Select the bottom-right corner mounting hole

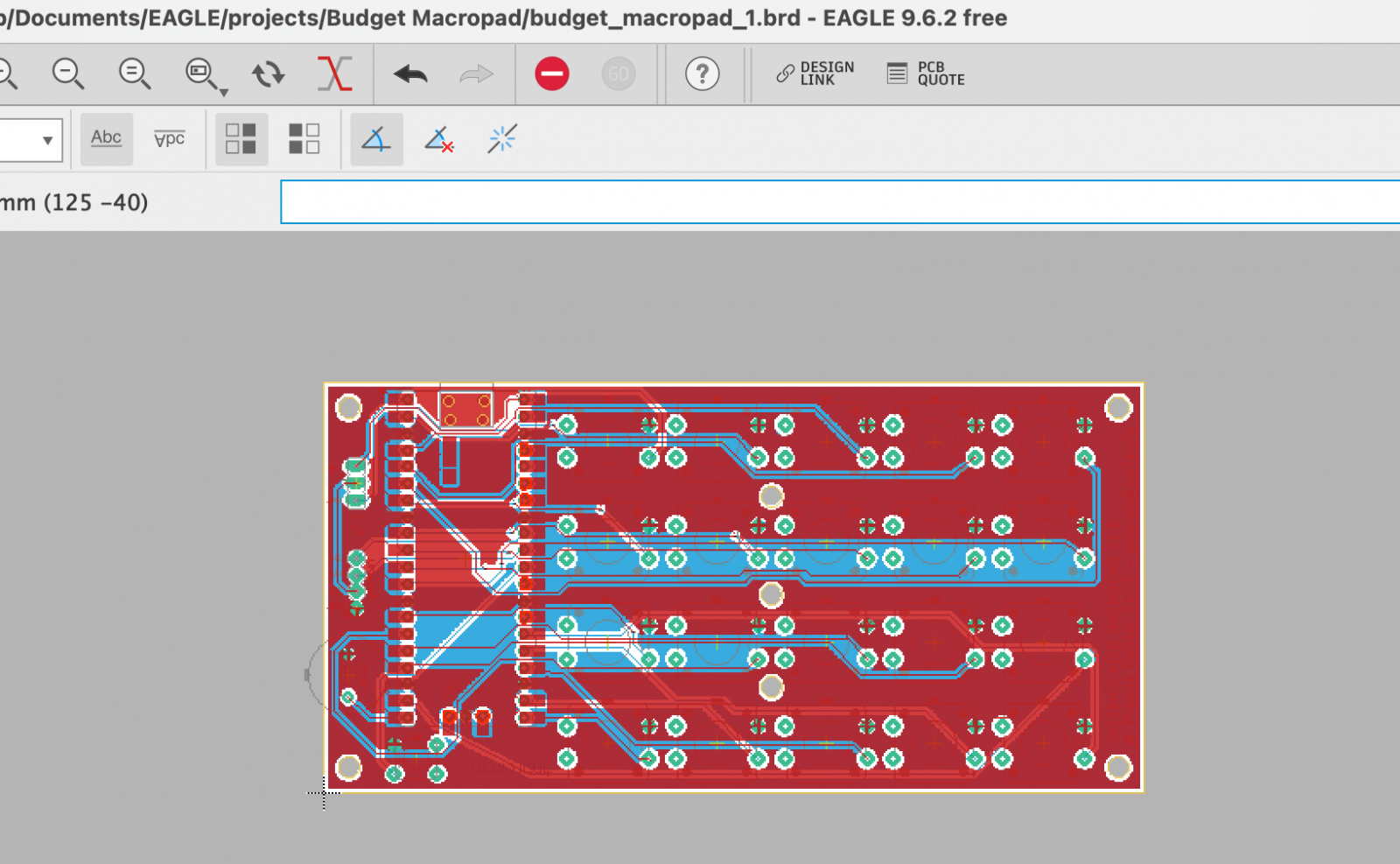[1119, 768]
